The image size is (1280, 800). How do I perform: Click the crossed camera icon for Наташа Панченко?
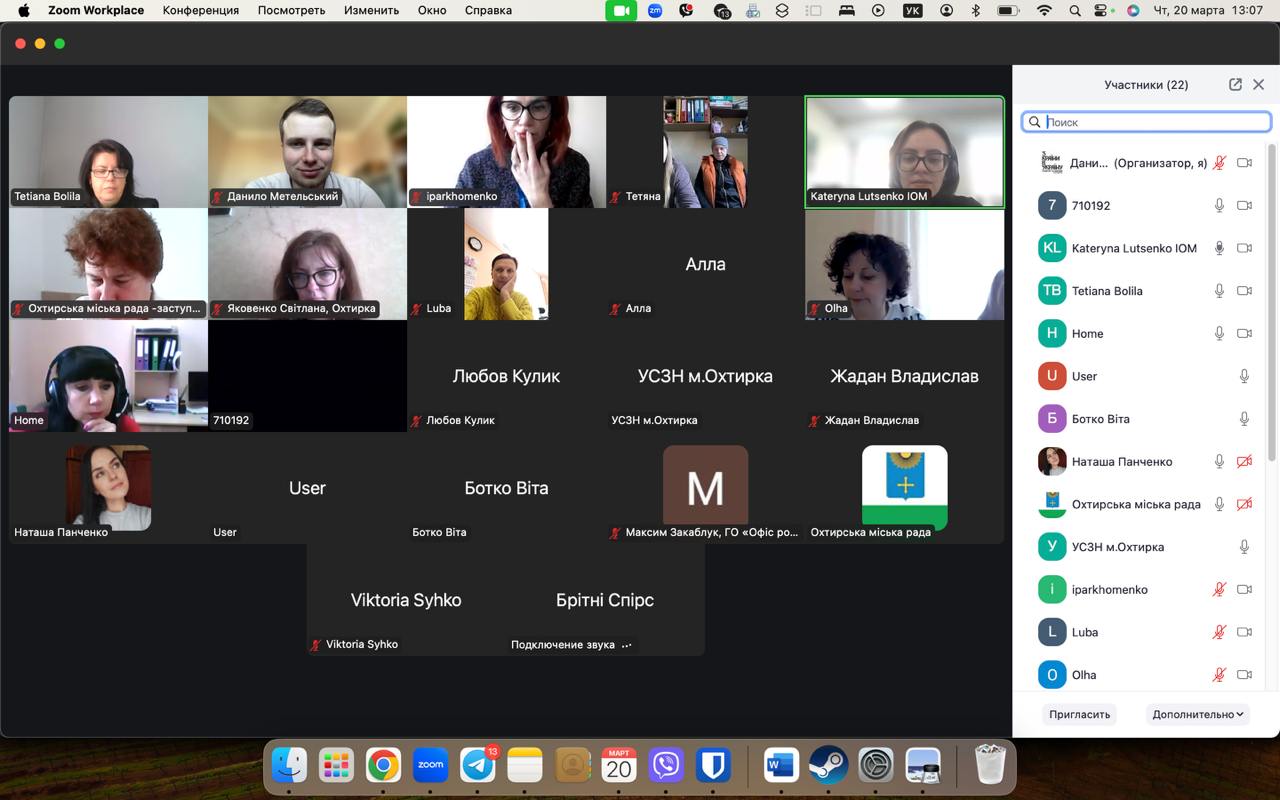point(1244,462)
